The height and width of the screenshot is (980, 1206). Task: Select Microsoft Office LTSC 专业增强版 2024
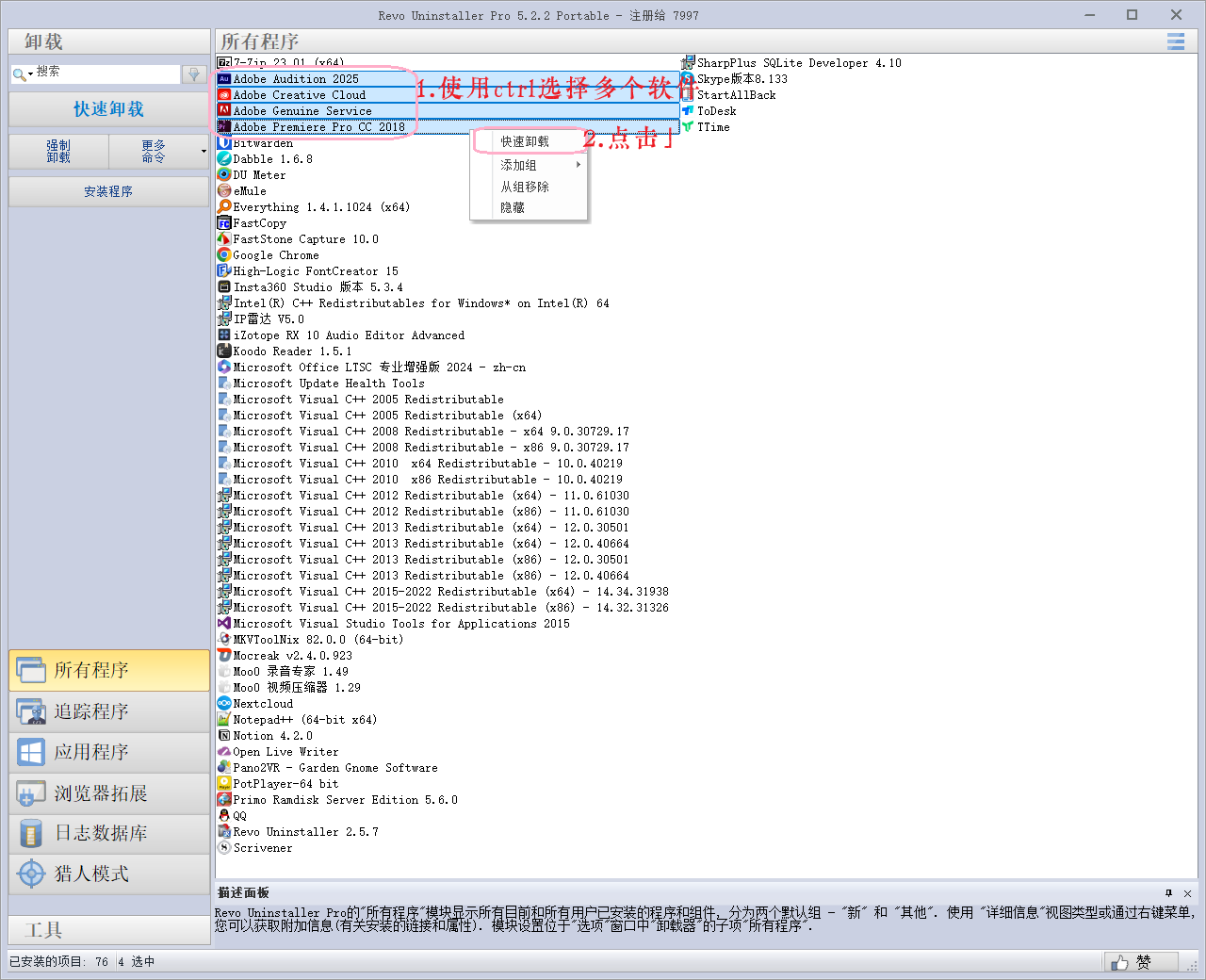372,367
